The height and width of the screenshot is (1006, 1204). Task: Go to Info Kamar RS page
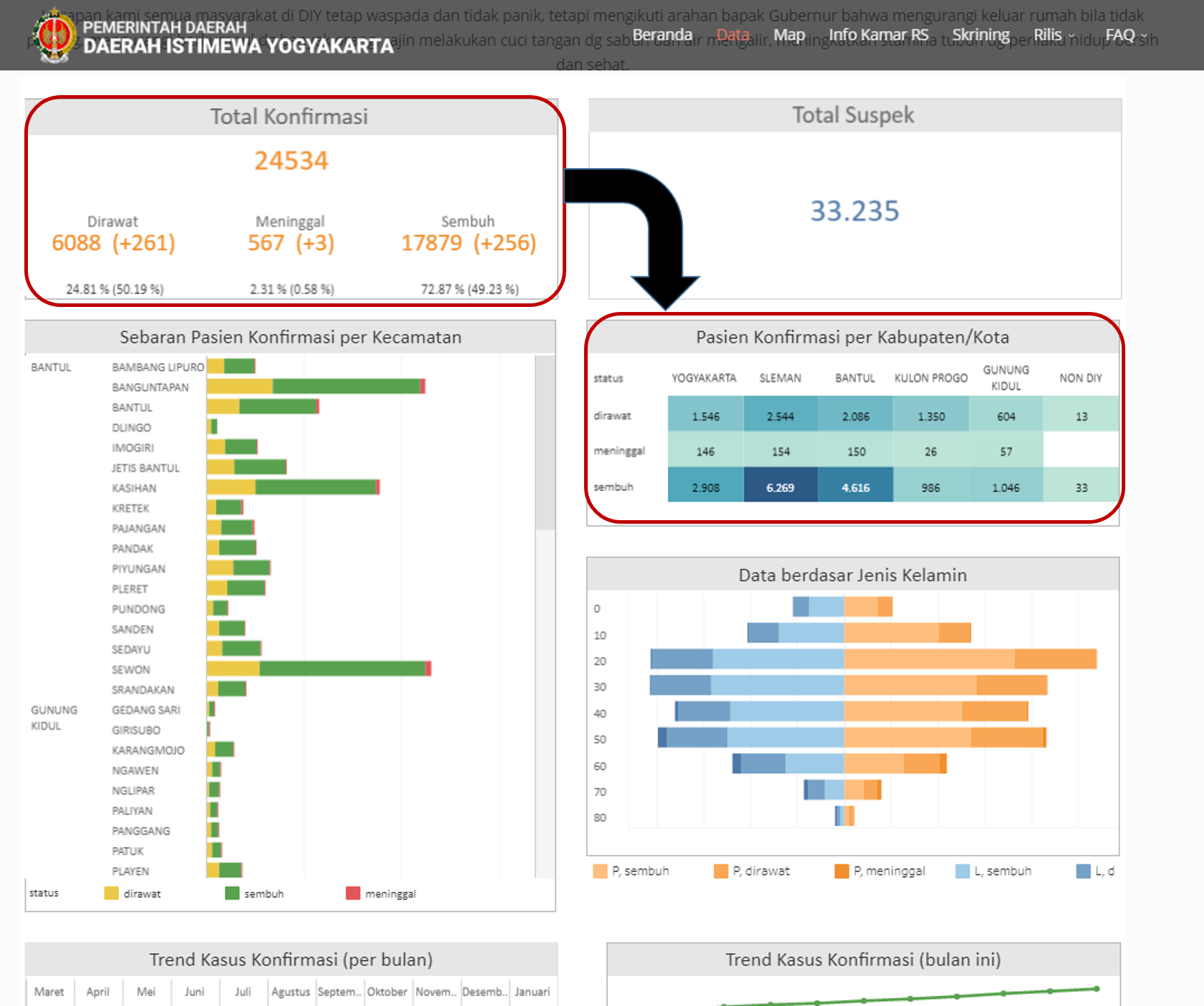tap(878, 35)
